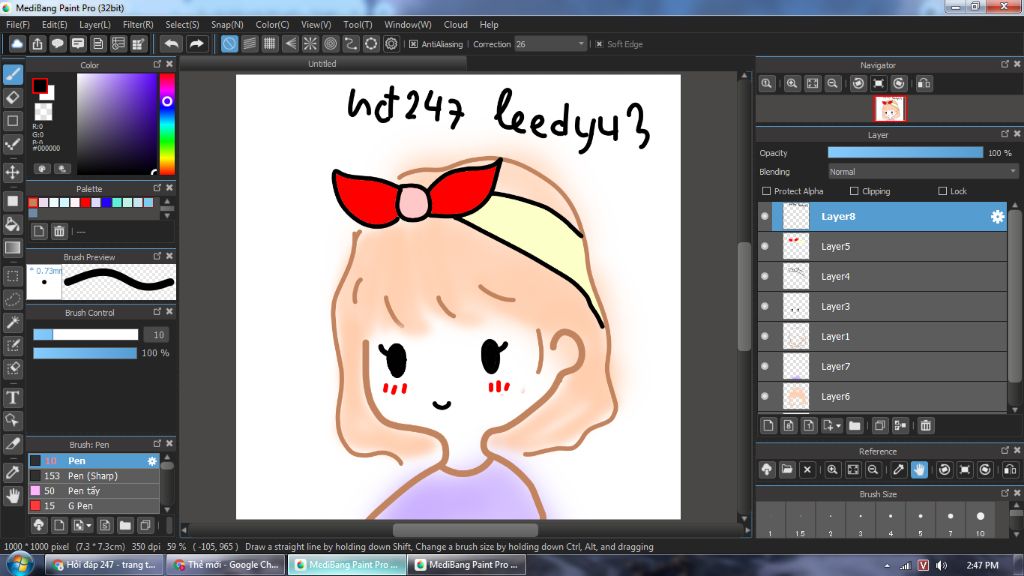Open the File(F) menu
1024x576 pixels.
pyautogui.click(x=18, y=25)
